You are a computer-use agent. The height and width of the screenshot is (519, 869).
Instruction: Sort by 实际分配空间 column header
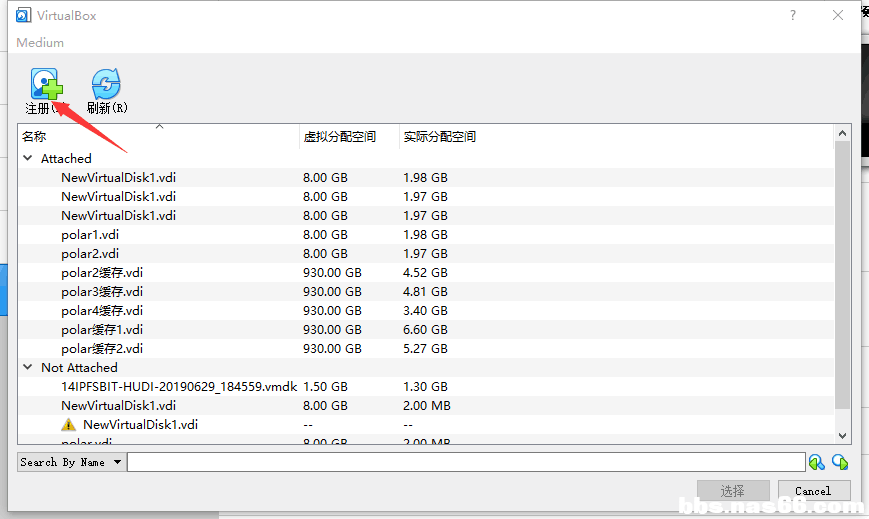439,137
